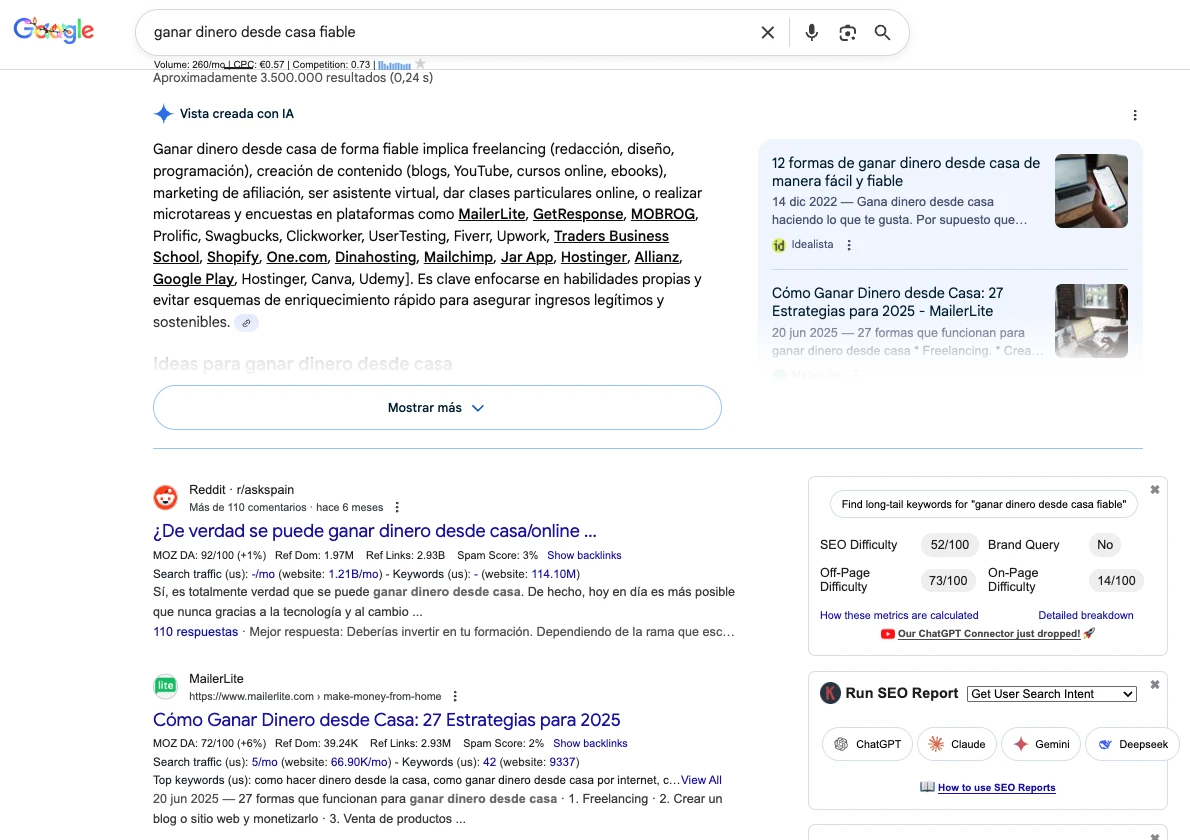
Task: Open 'How these metrics are calculated' link
Action: [899, 615]
